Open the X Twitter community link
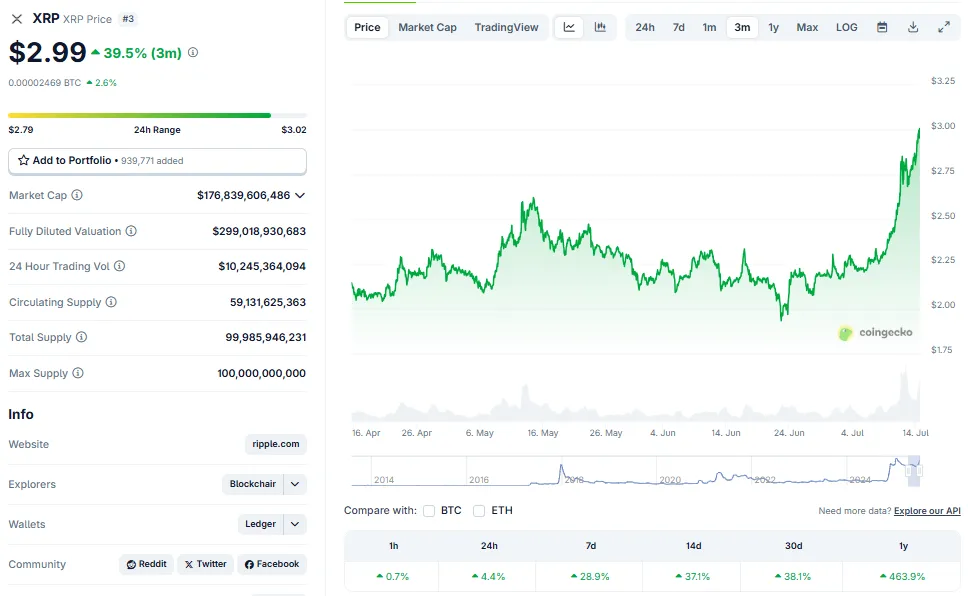This screenshot has width=968, height=596. coord(206,564)
